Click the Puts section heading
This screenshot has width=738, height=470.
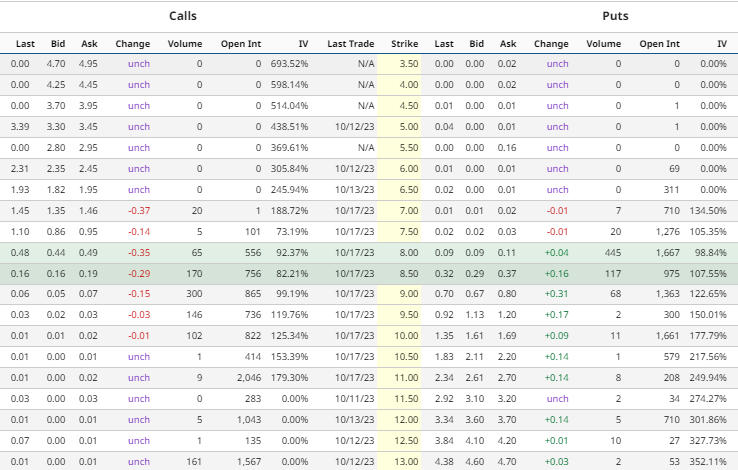[615, 16]
